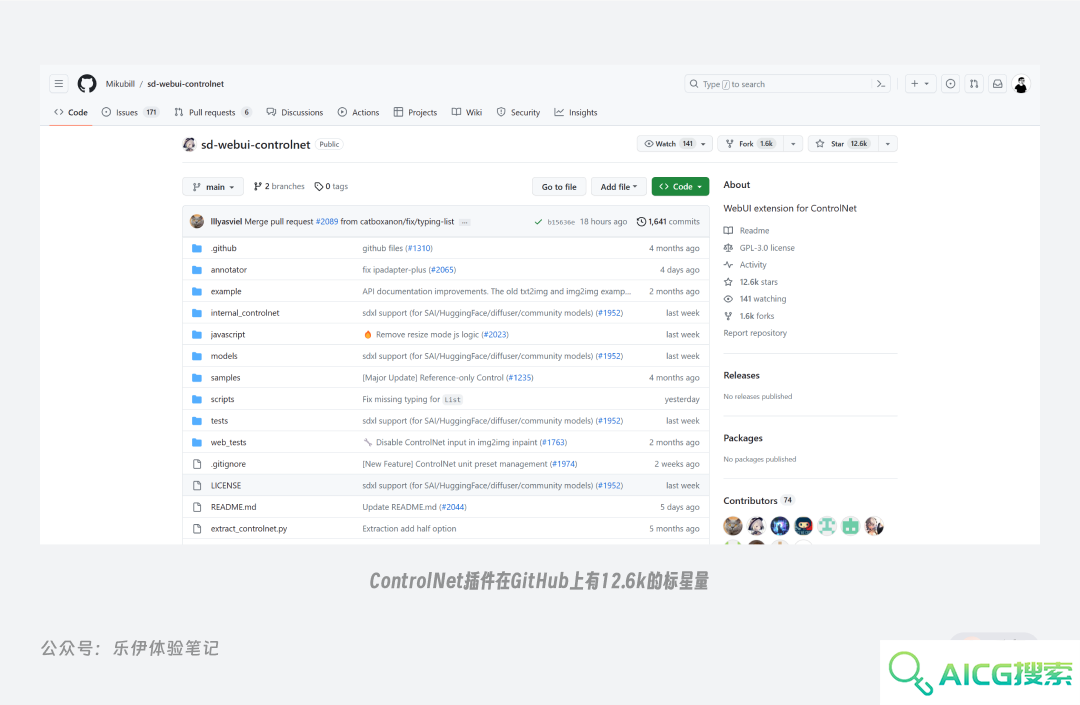Open the Insights tab

click(x=576, y=112)
